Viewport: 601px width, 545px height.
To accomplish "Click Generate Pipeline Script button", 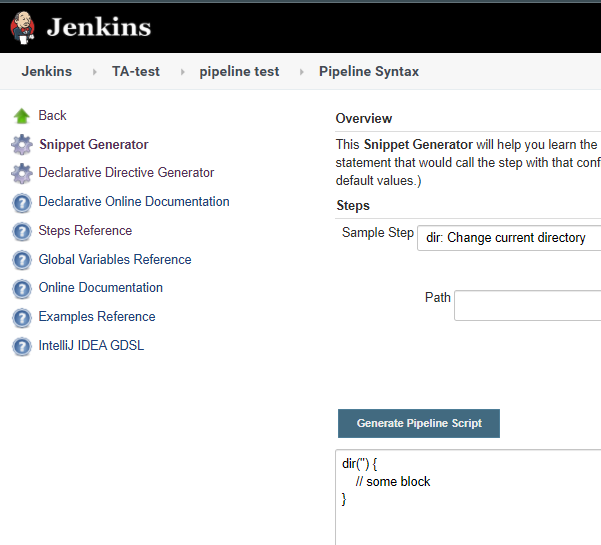I will point(419,423).
